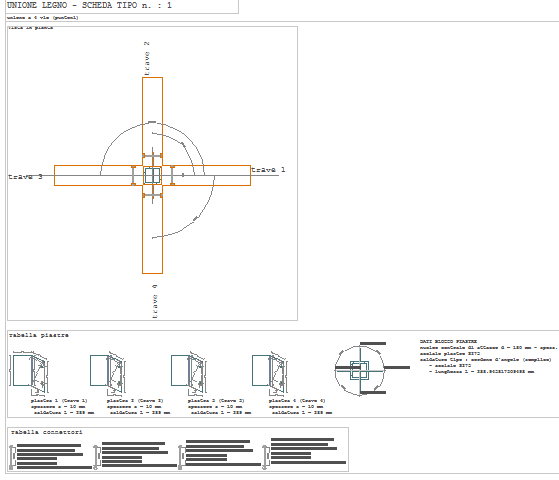Select the 'trave 2' vertical label

(147, 58)
